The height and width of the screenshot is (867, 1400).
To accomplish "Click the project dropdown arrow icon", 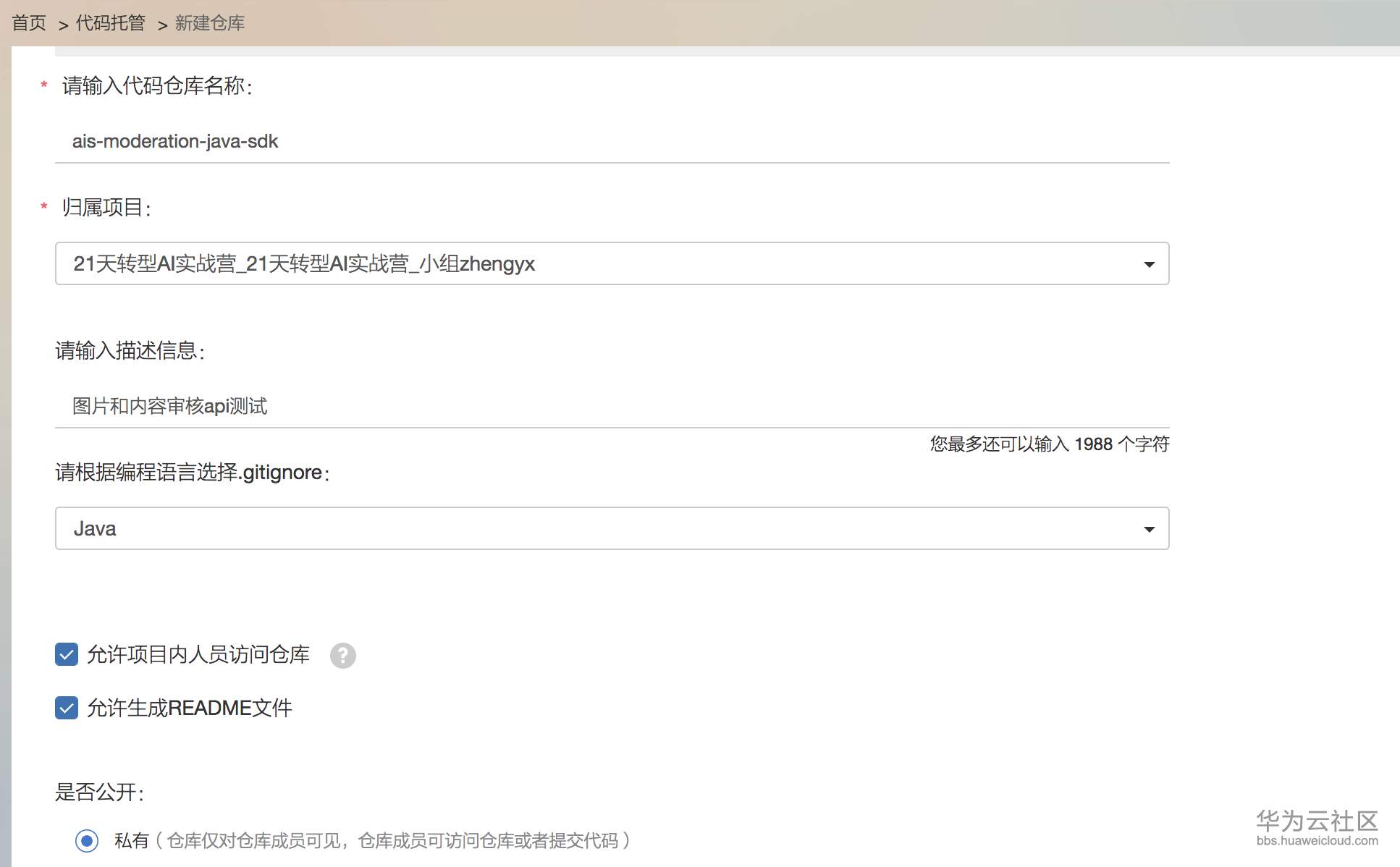I will (x=1149, y=264).
